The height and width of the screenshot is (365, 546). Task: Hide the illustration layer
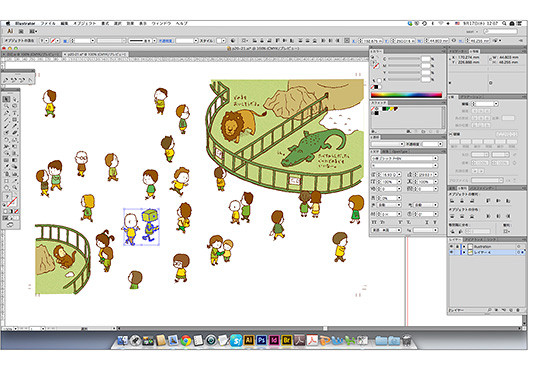tap(451, 247)
